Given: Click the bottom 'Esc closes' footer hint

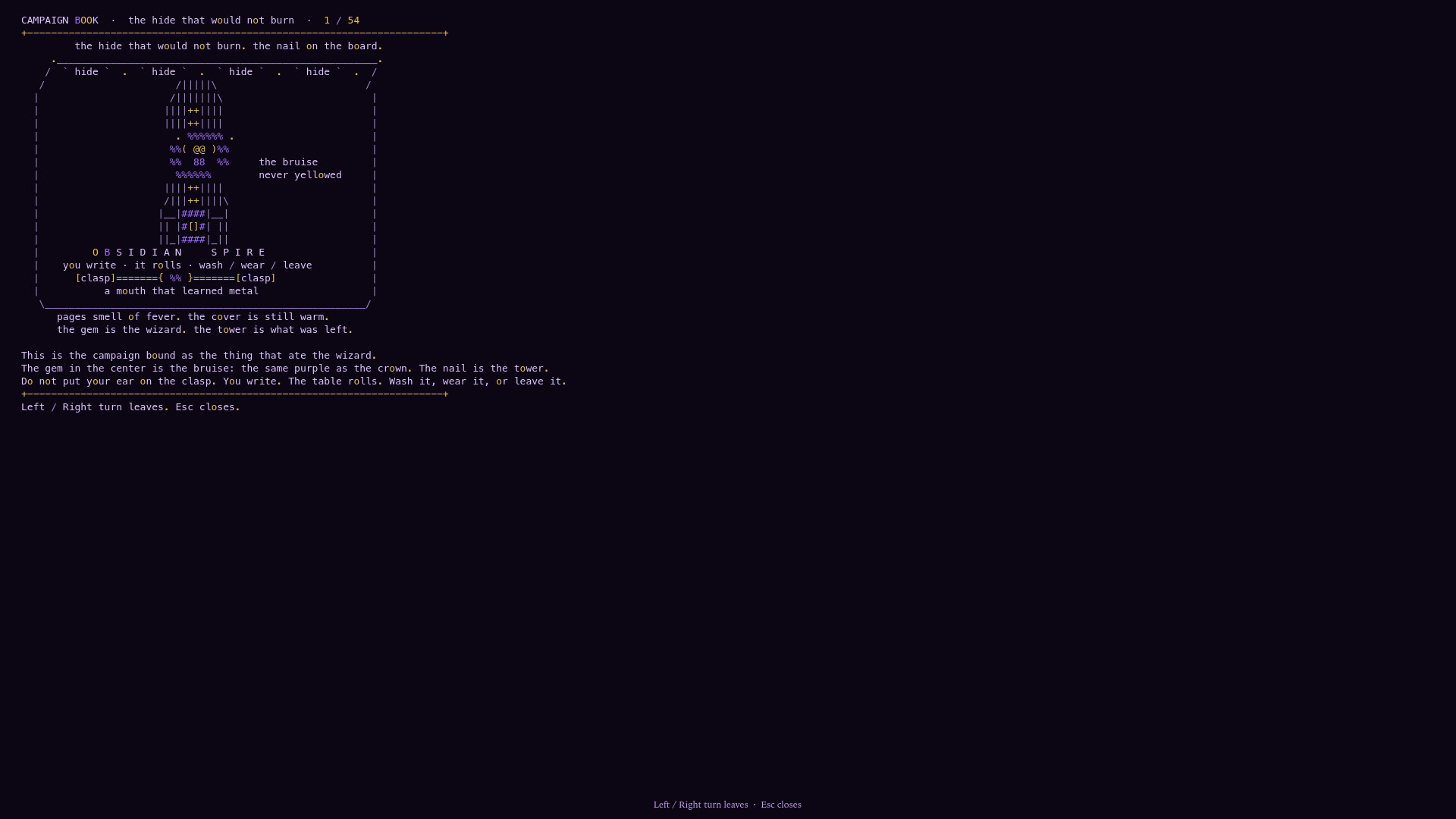Looking at the screenshot, I should click(781, 805).
